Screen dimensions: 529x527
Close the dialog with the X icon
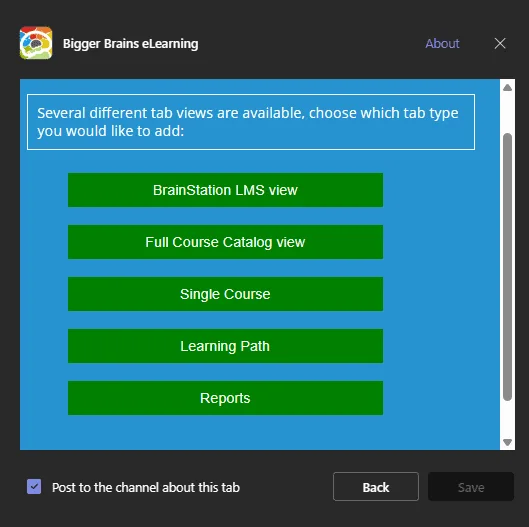click(500, 43)
